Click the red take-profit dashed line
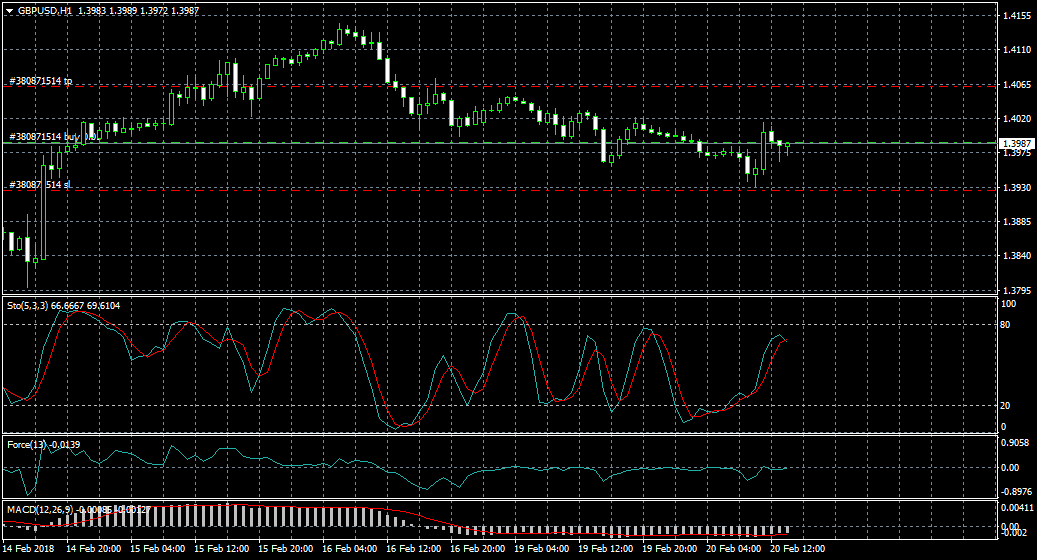Viewport: 1037px width, 560px height. (x=500, y=86)
